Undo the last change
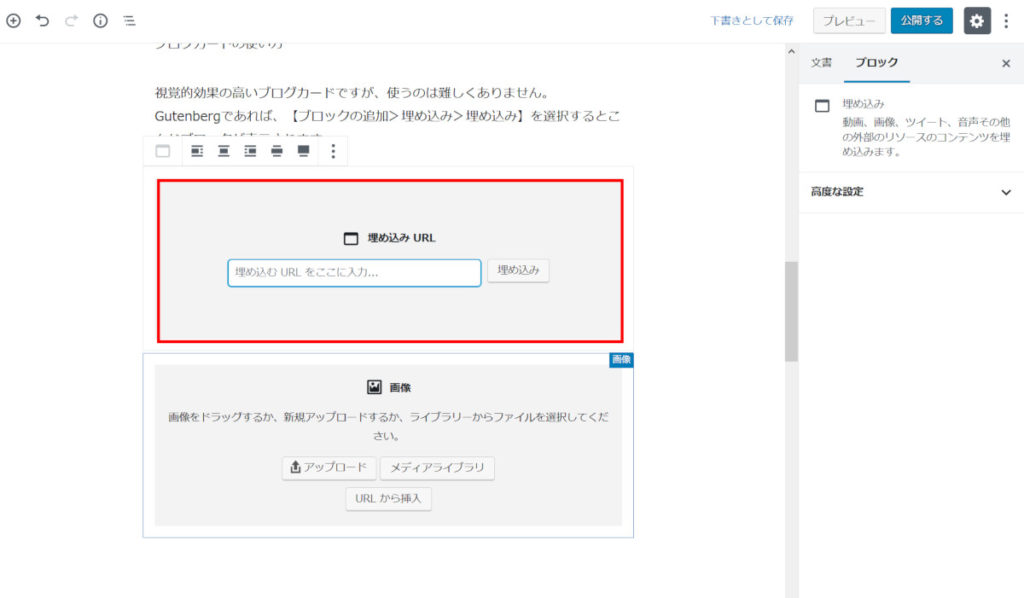Screen dimensions: 1024x598 [42, 21]
